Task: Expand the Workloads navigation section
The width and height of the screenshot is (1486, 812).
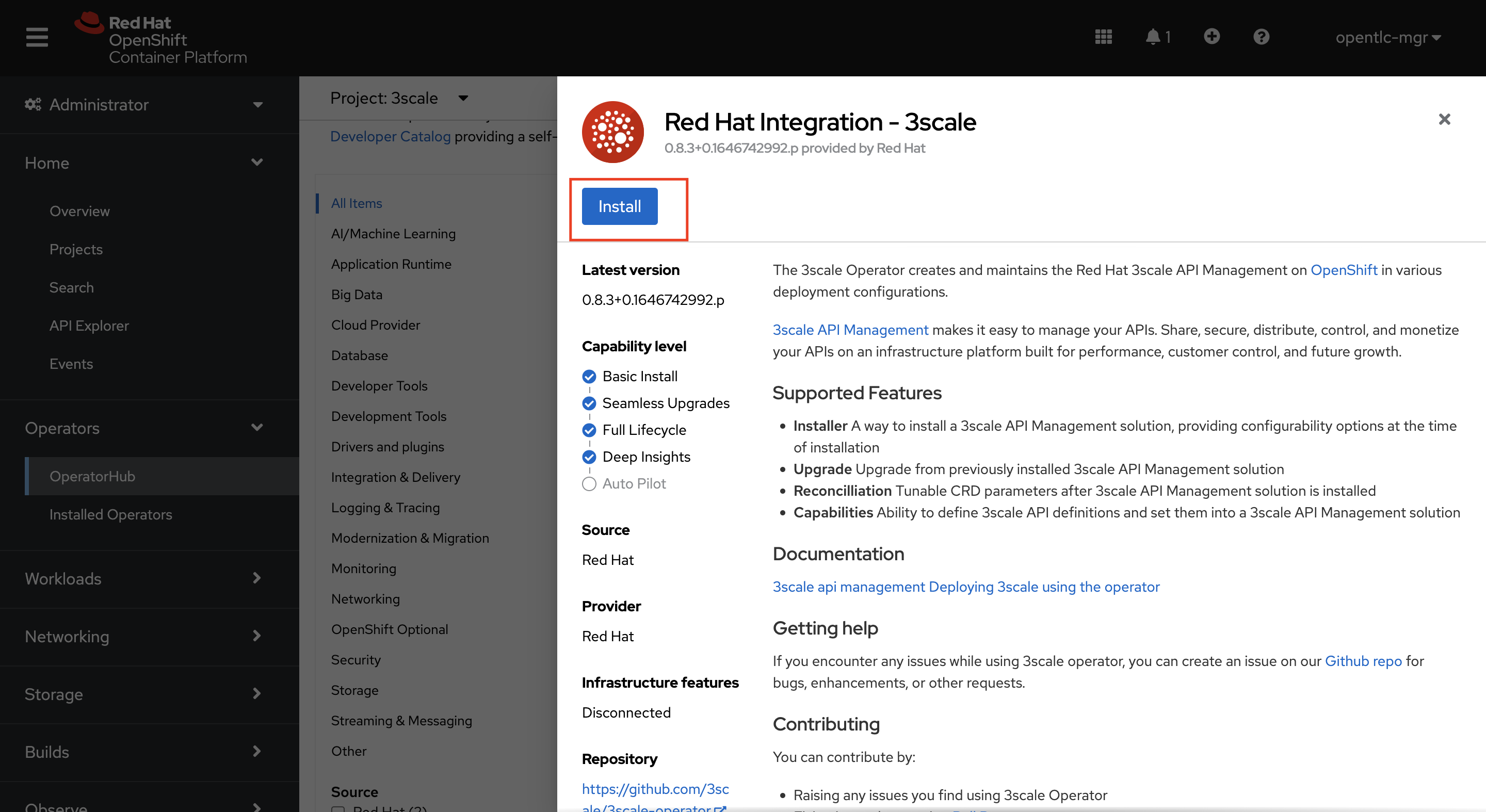Action: coord(143,578)
